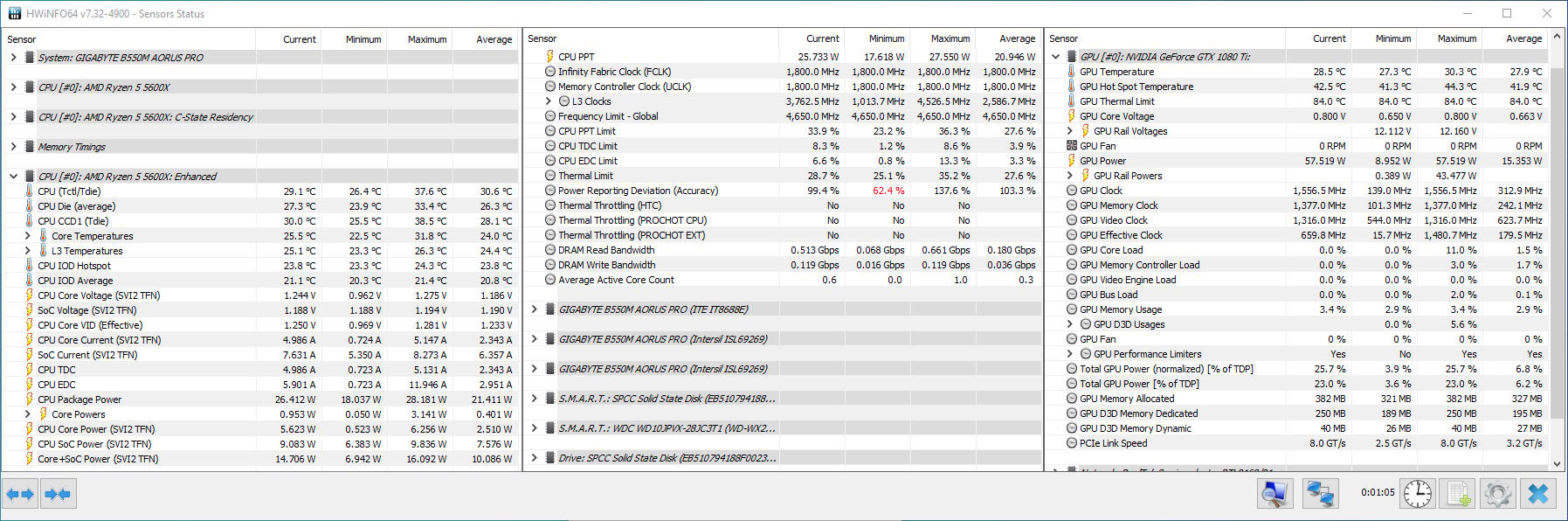Start logging with the sheet plus icon
The image size is (1568, 521).
[x=1458, y=494]
